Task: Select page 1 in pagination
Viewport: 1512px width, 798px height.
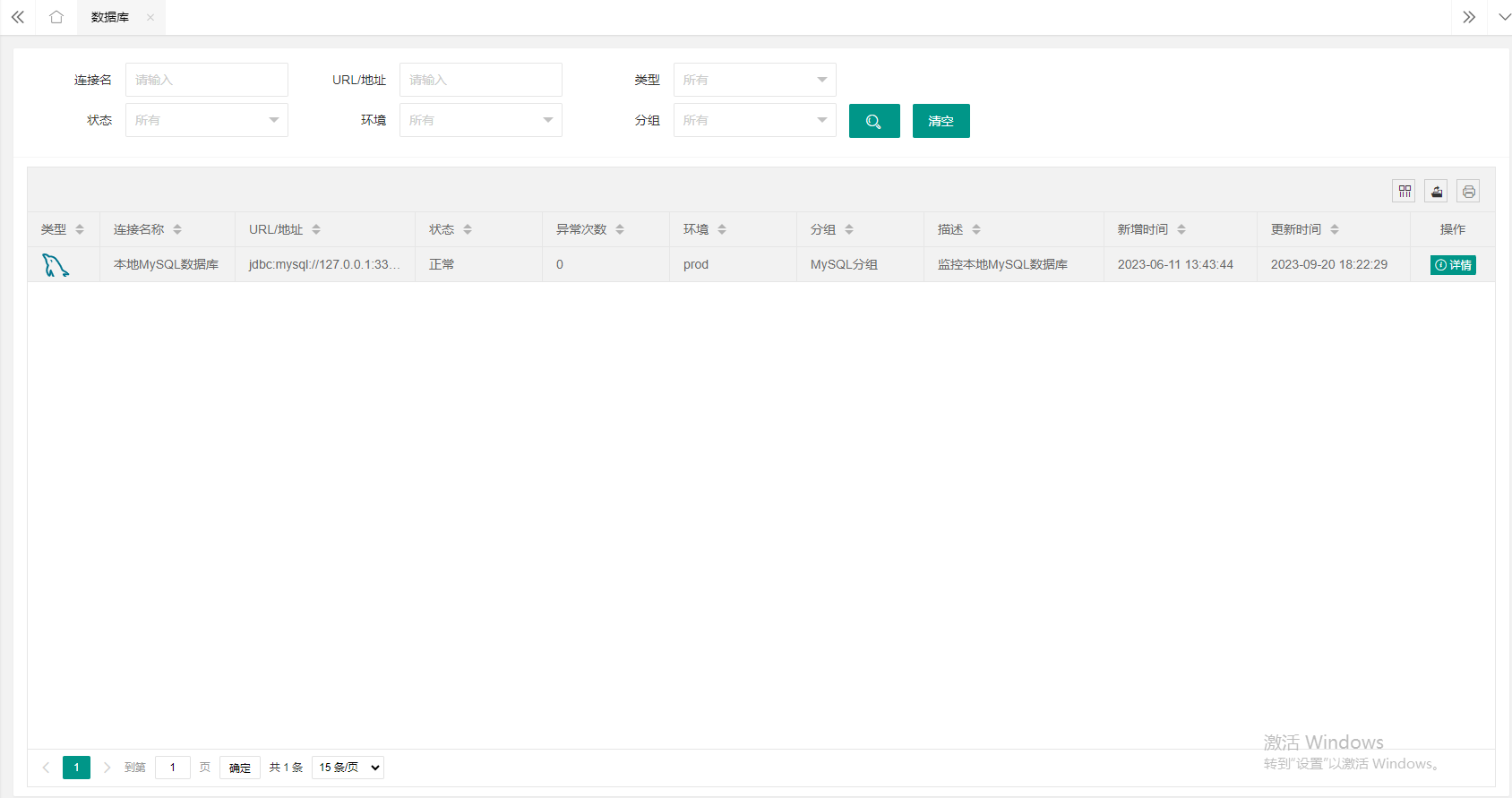Action: click(76, 768)
